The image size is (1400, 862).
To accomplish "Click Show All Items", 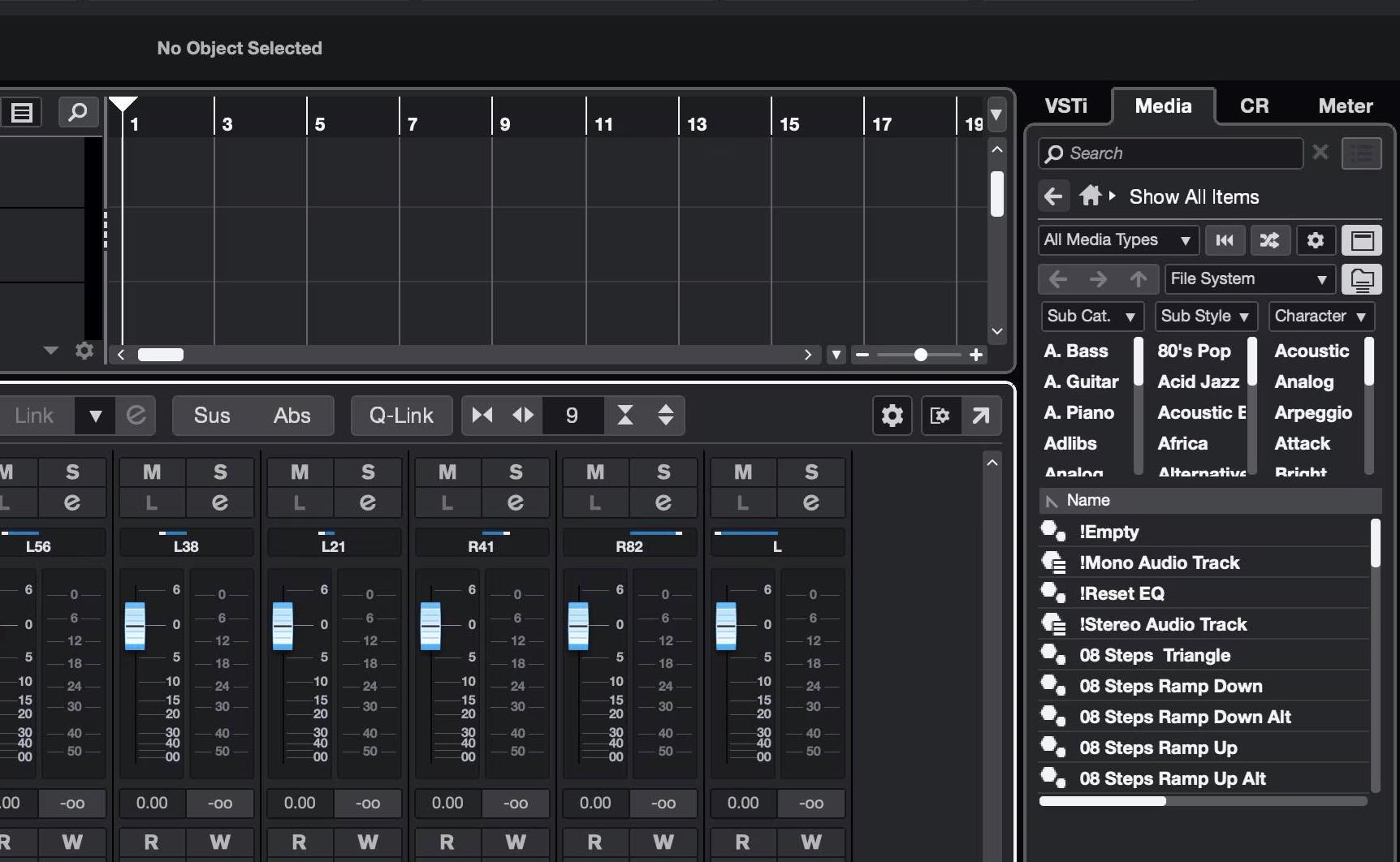I will tap(1194, 197).
